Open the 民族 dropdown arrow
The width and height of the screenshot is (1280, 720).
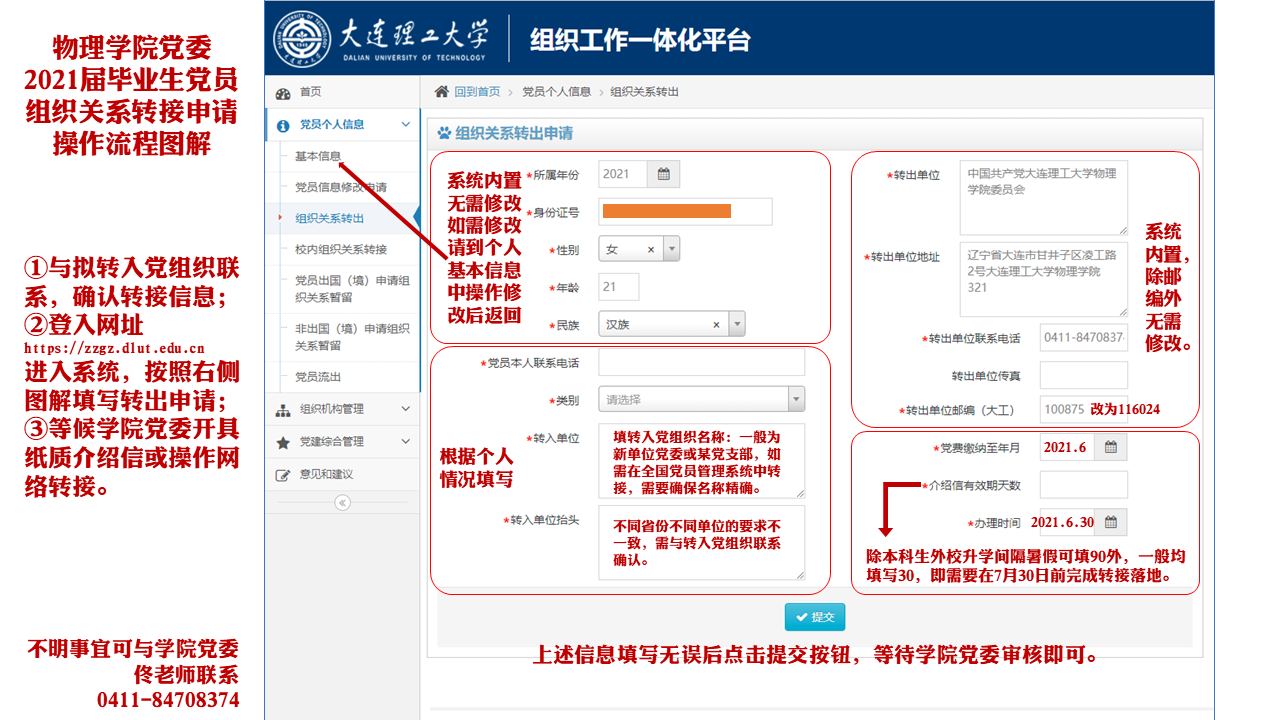tap(737, 325)
